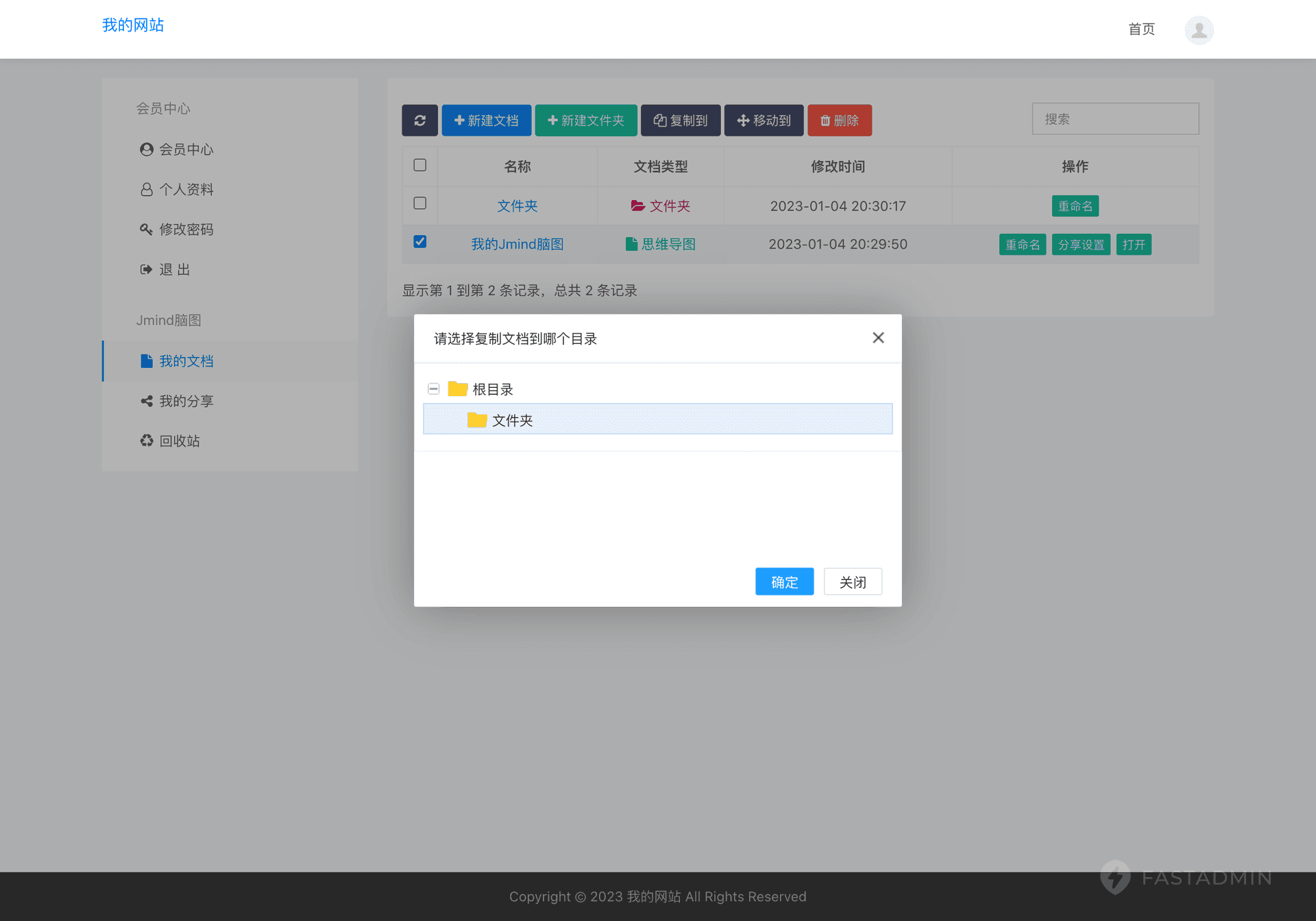Click the refresh icon button
This screenshot has width=1316, height=921.
[x=419, y=121]
